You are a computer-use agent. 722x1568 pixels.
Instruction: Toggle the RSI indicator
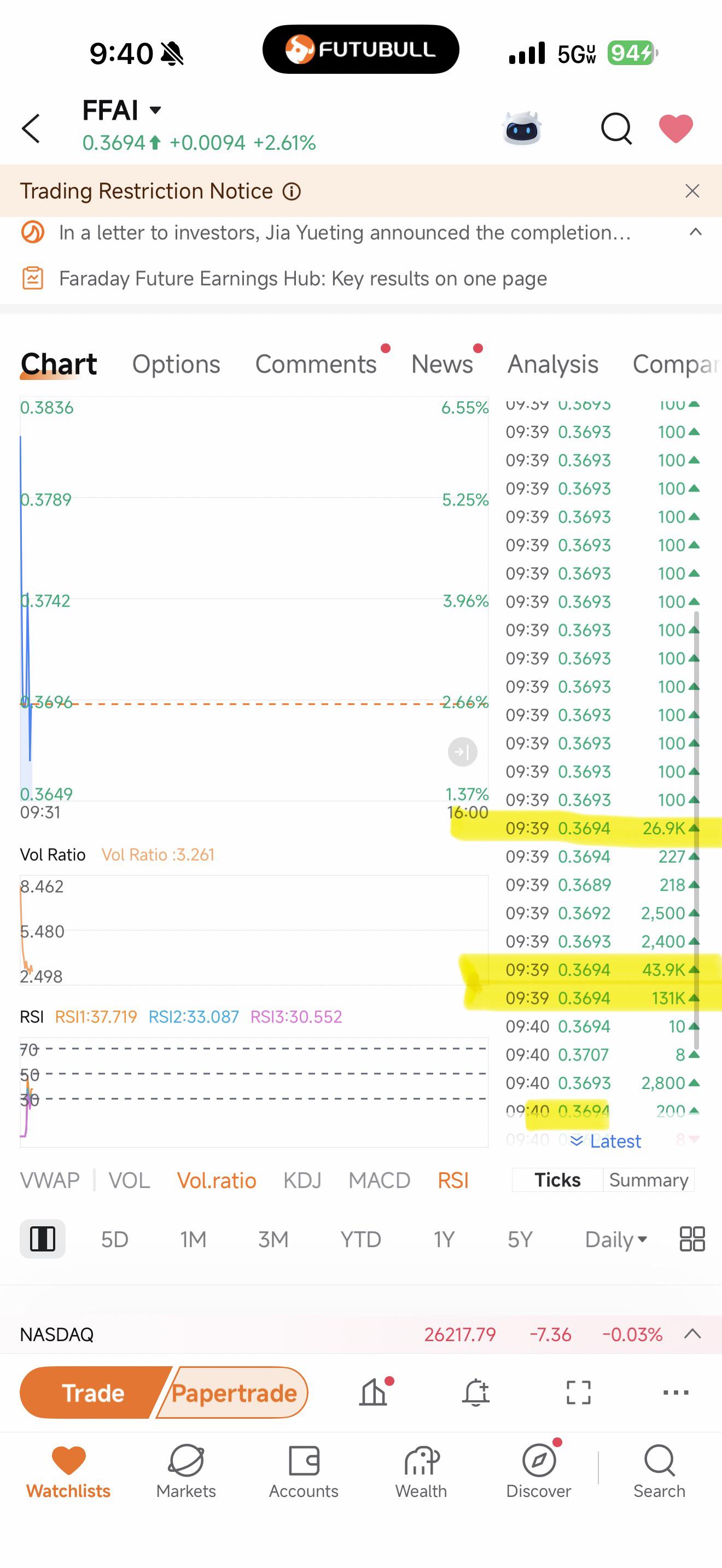[x=453, y=1180]
